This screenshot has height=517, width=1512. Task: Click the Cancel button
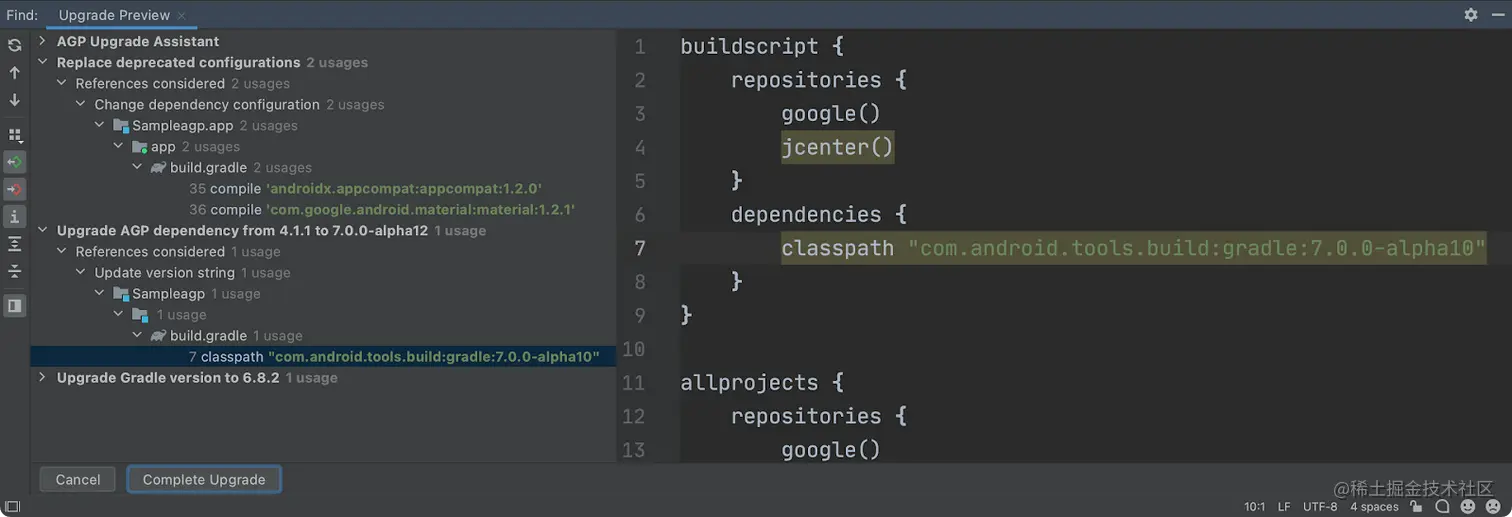click(78, 480)
